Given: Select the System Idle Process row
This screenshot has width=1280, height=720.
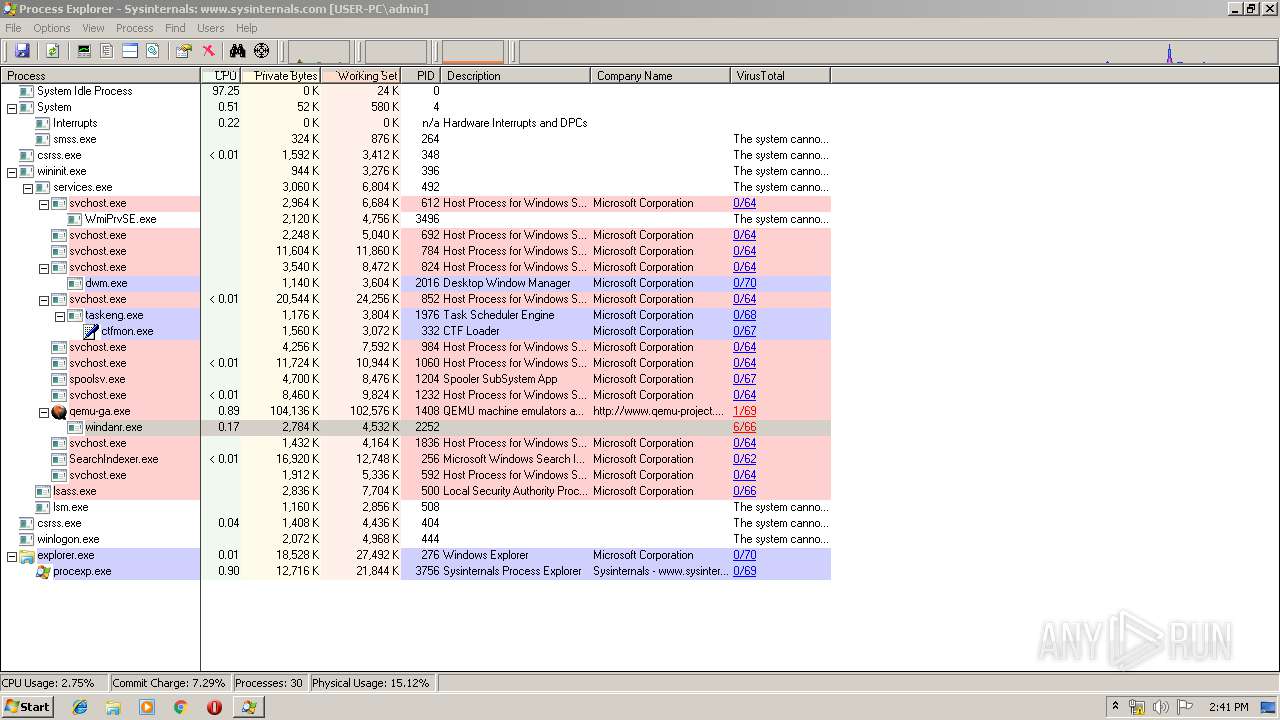Looking at the screenshot, I should pos(415,91).
